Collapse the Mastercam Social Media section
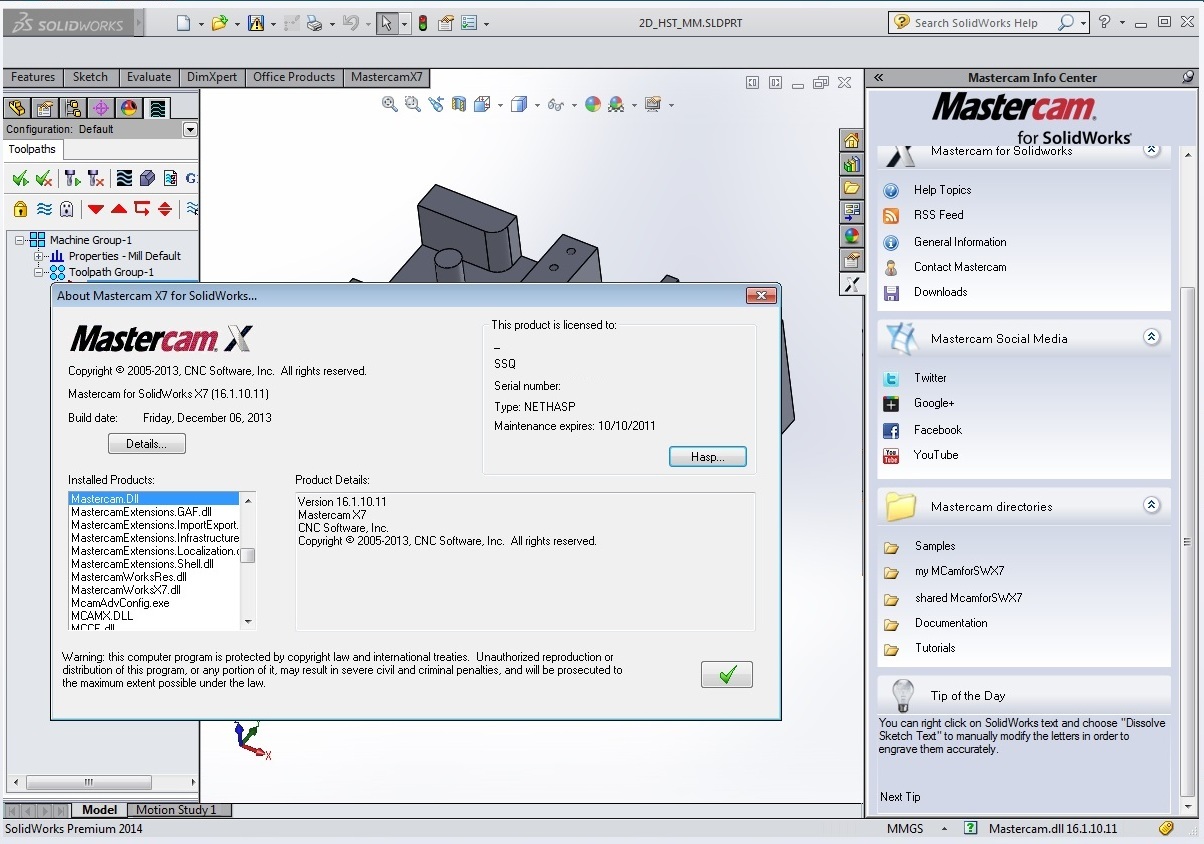This screenshot has height=844, width=1204. point(1151,338)
